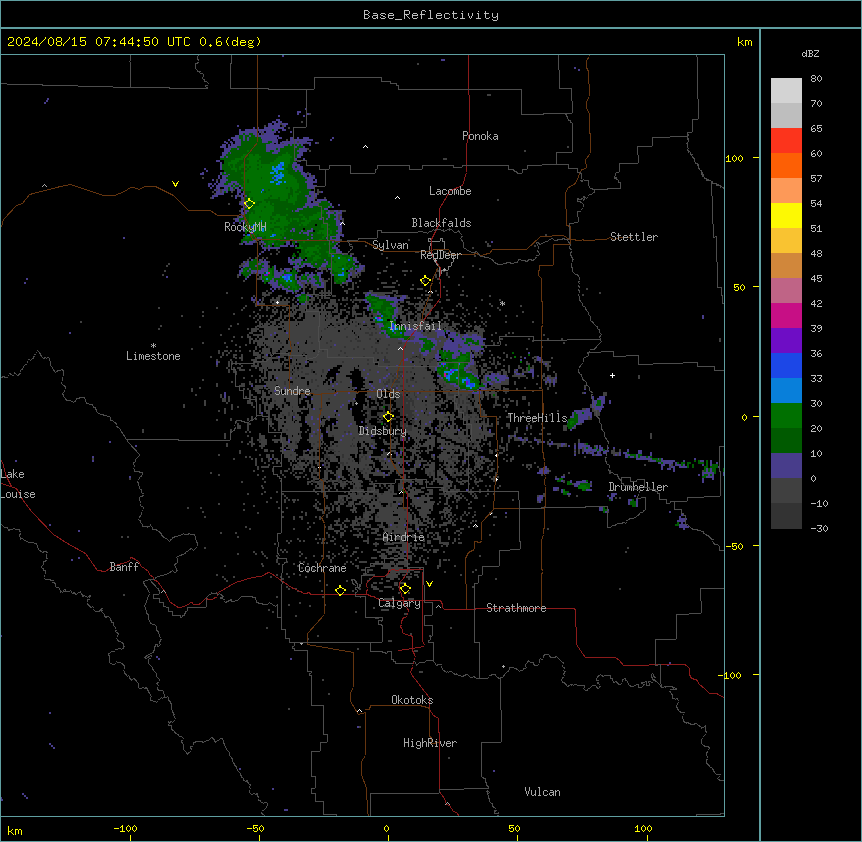Image resolution: width=862 pixels, height=842 pixels.
Task: Click the Vulcan city label
Action: 543,792
